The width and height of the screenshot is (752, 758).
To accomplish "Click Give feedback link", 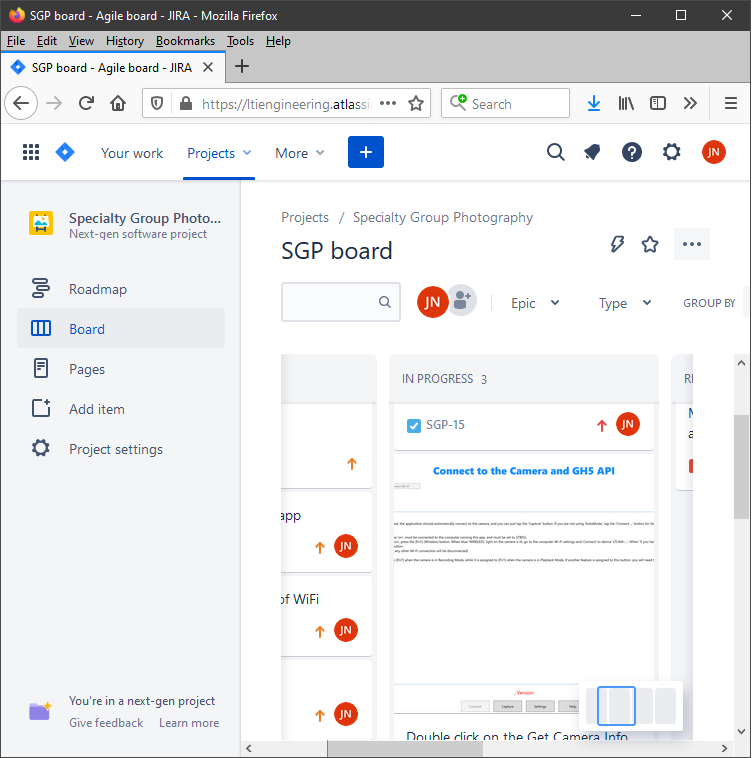I will pos(106,723).
